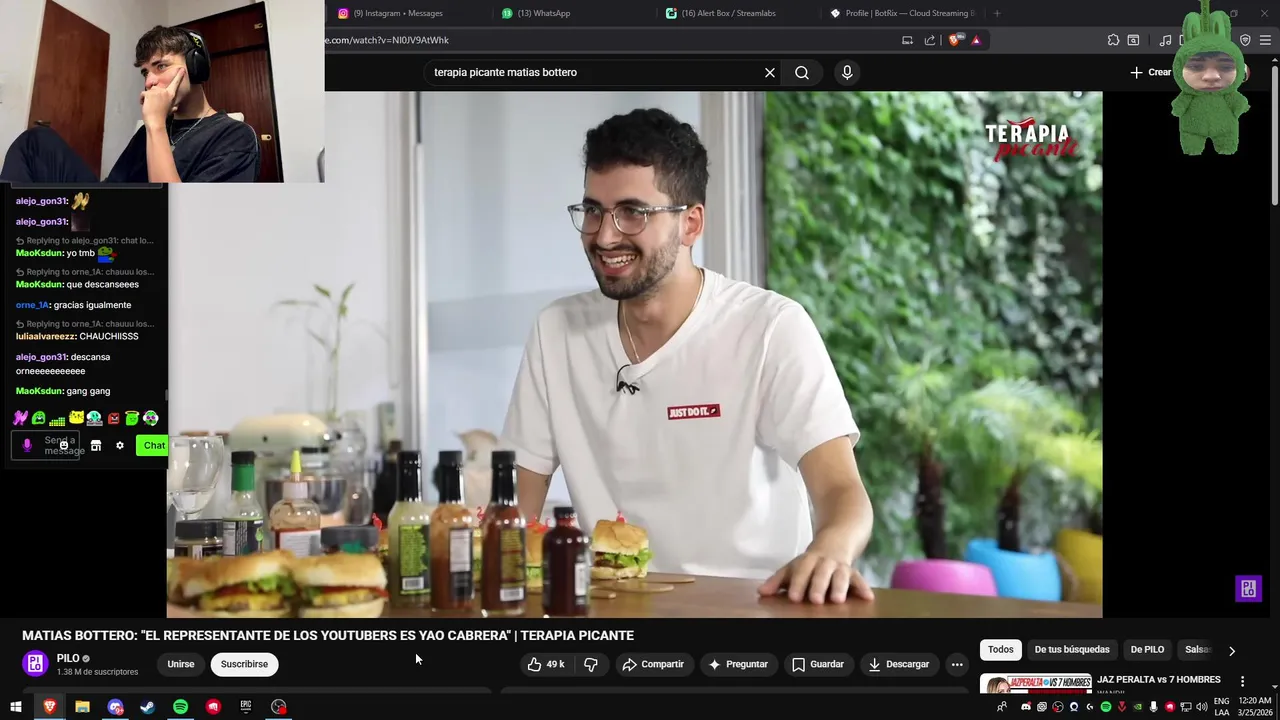The width and height of the screenshot is (1280, 720).
Task: Open Steam from the taskbar
Action: (x=147, y=707)
